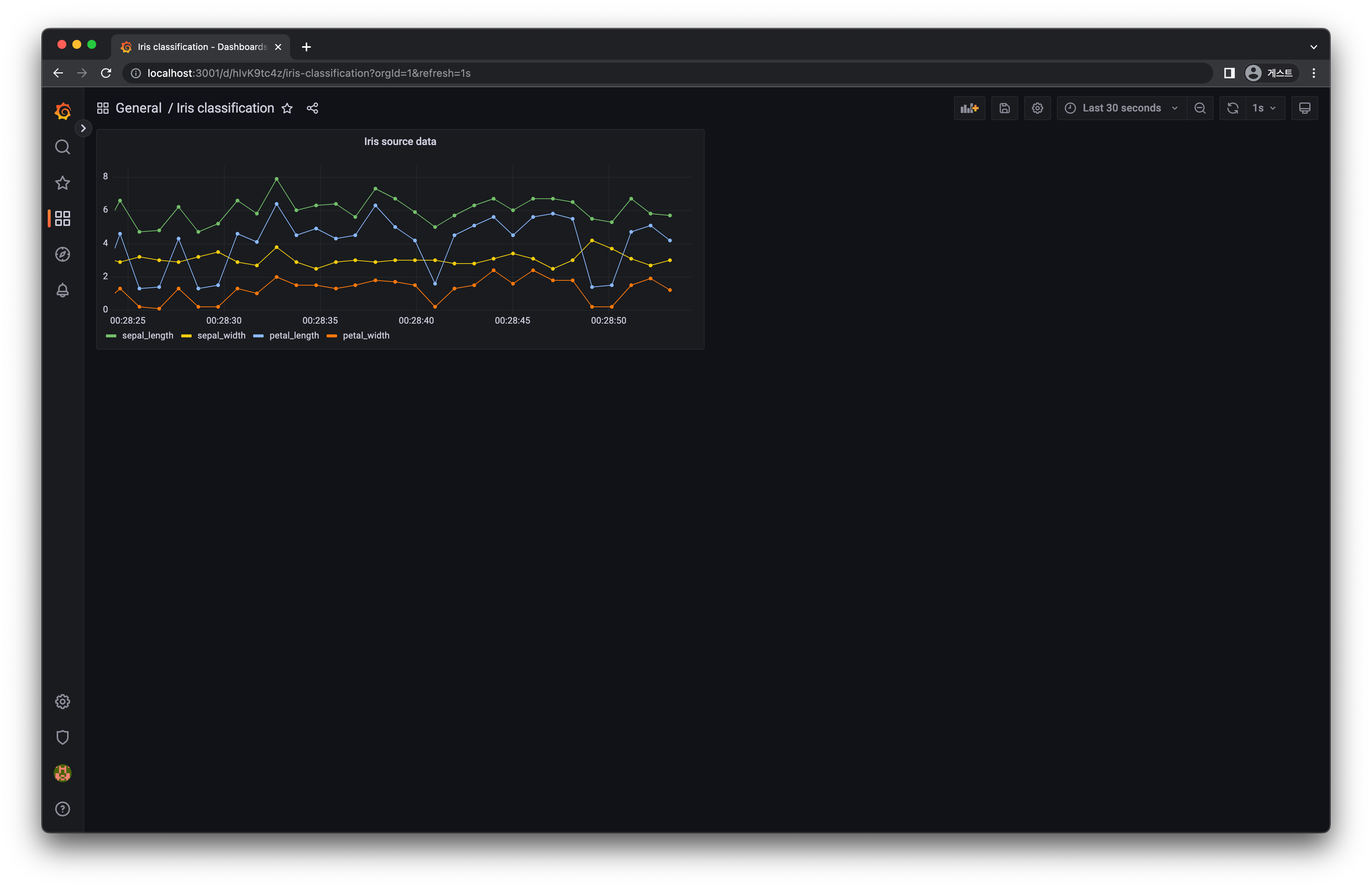Go forward in browser history
The image size is (1372, 888).
pos(82,73)
